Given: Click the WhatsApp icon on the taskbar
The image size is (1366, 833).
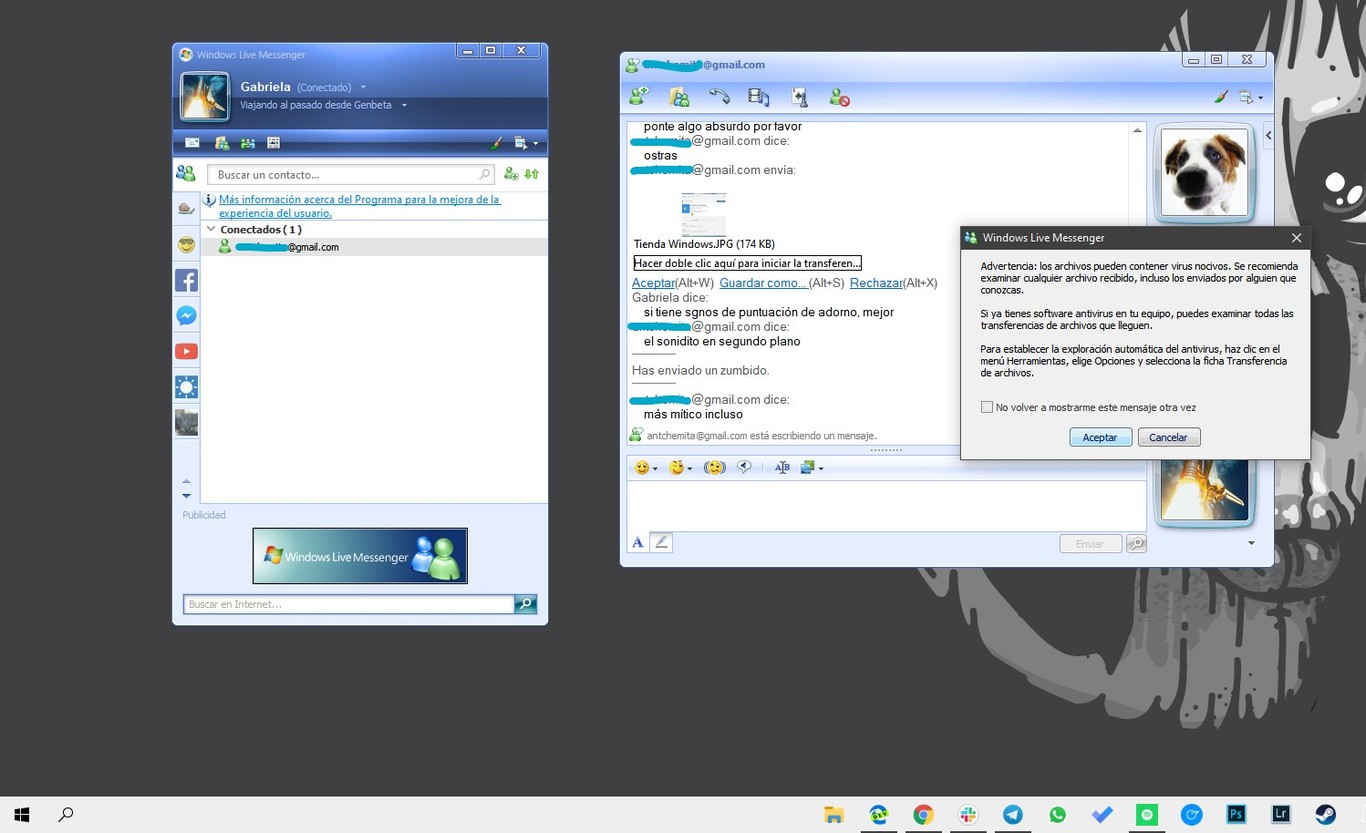Looking at the screenshot, I should coord(1057,814).
